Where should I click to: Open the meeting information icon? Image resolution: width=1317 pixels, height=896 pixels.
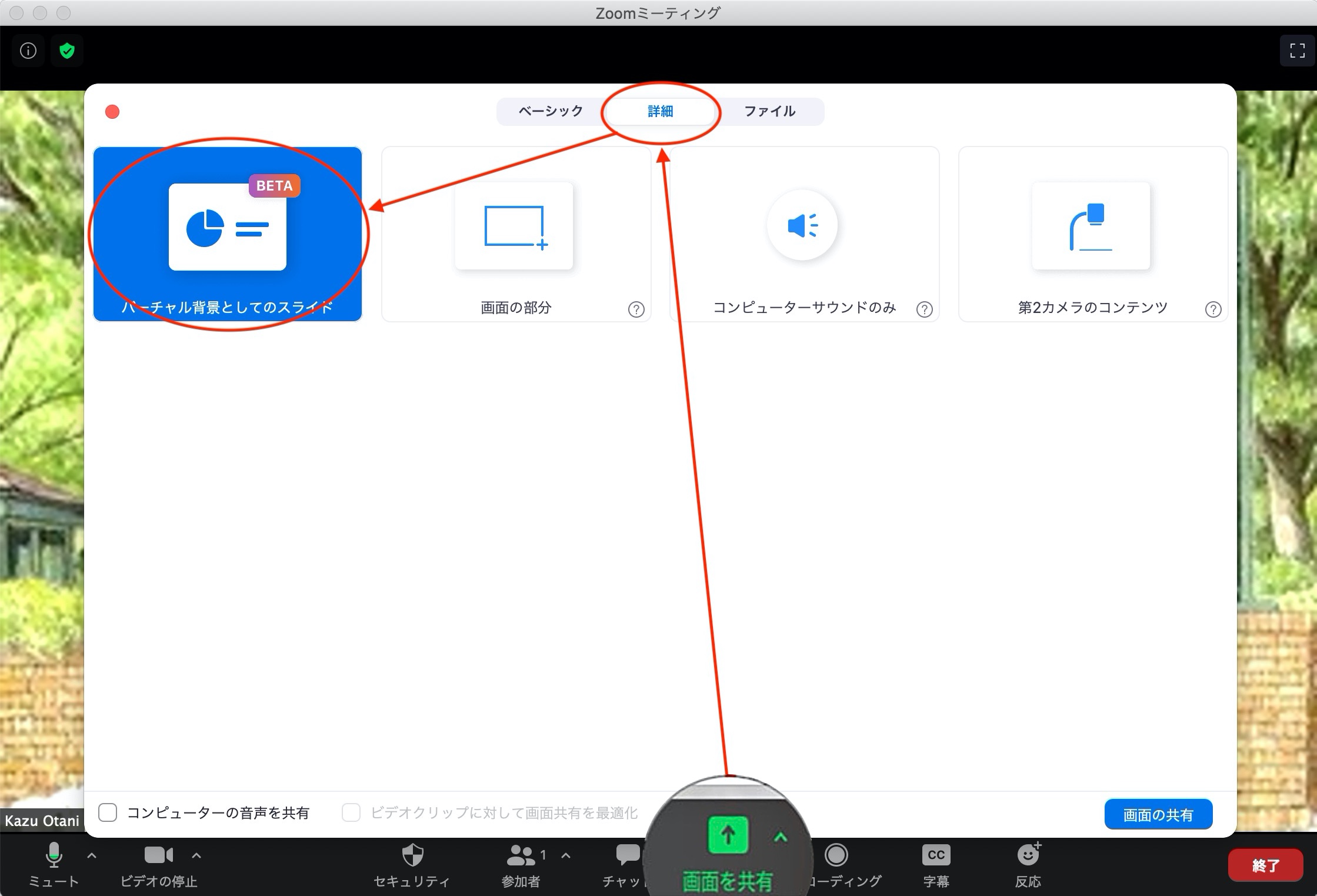[28, 51]
